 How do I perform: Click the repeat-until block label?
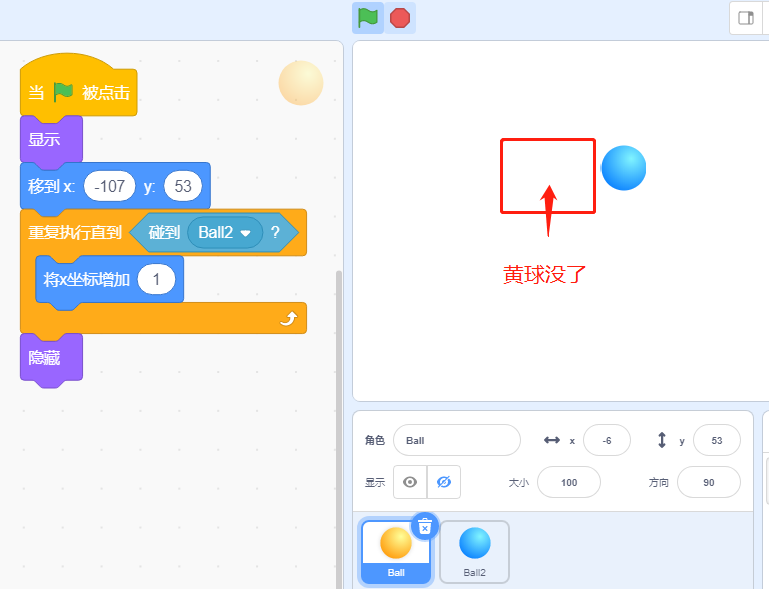point(75,232)
